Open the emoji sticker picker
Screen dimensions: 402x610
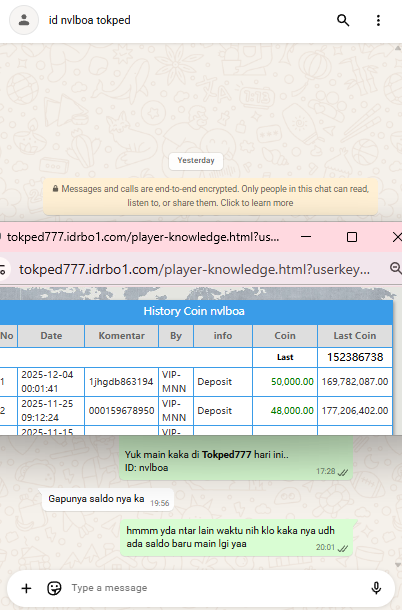coord(54,588)
